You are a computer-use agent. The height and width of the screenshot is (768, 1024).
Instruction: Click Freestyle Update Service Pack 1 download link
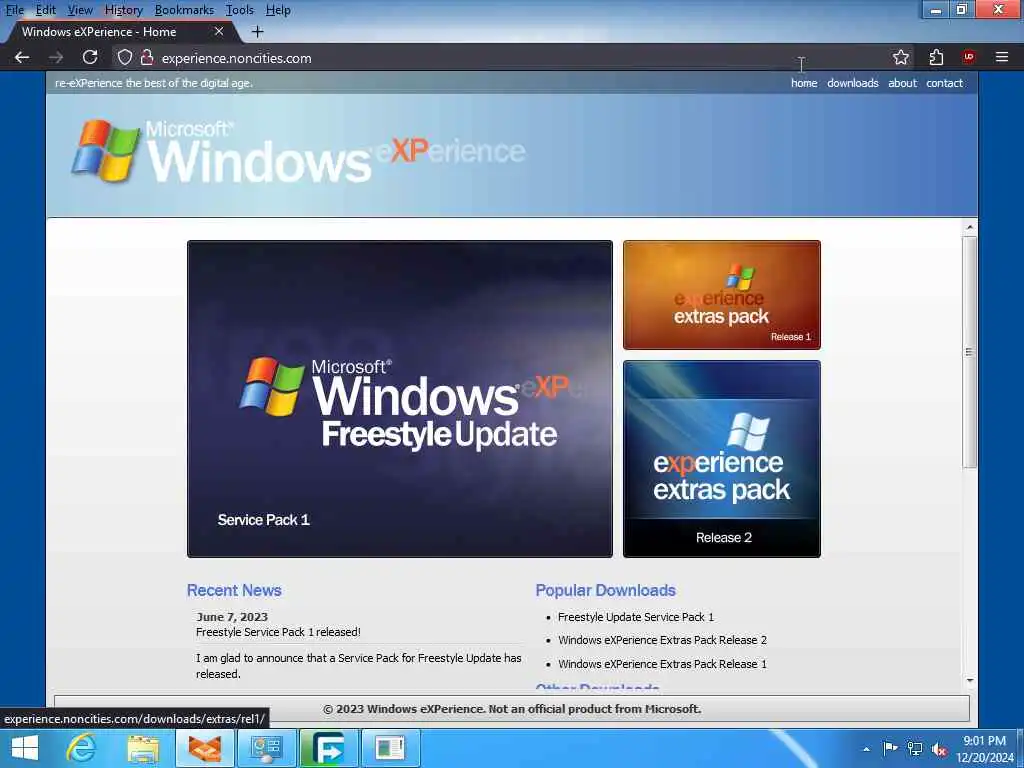click(635, 616)
